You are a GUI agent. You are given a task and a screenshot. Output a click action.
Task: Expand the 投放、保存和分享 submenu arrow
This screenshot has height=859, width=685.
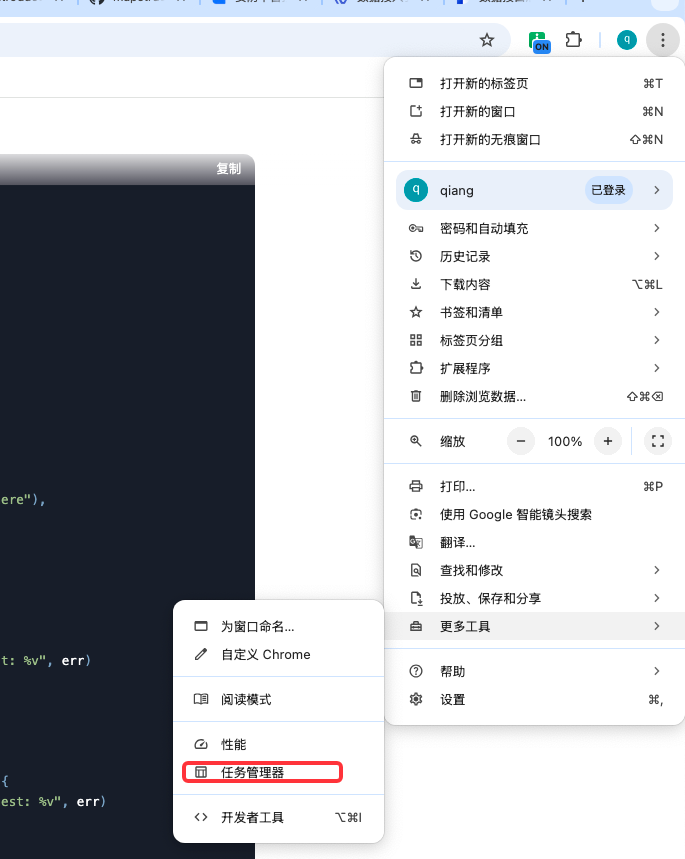pos(657,598)
